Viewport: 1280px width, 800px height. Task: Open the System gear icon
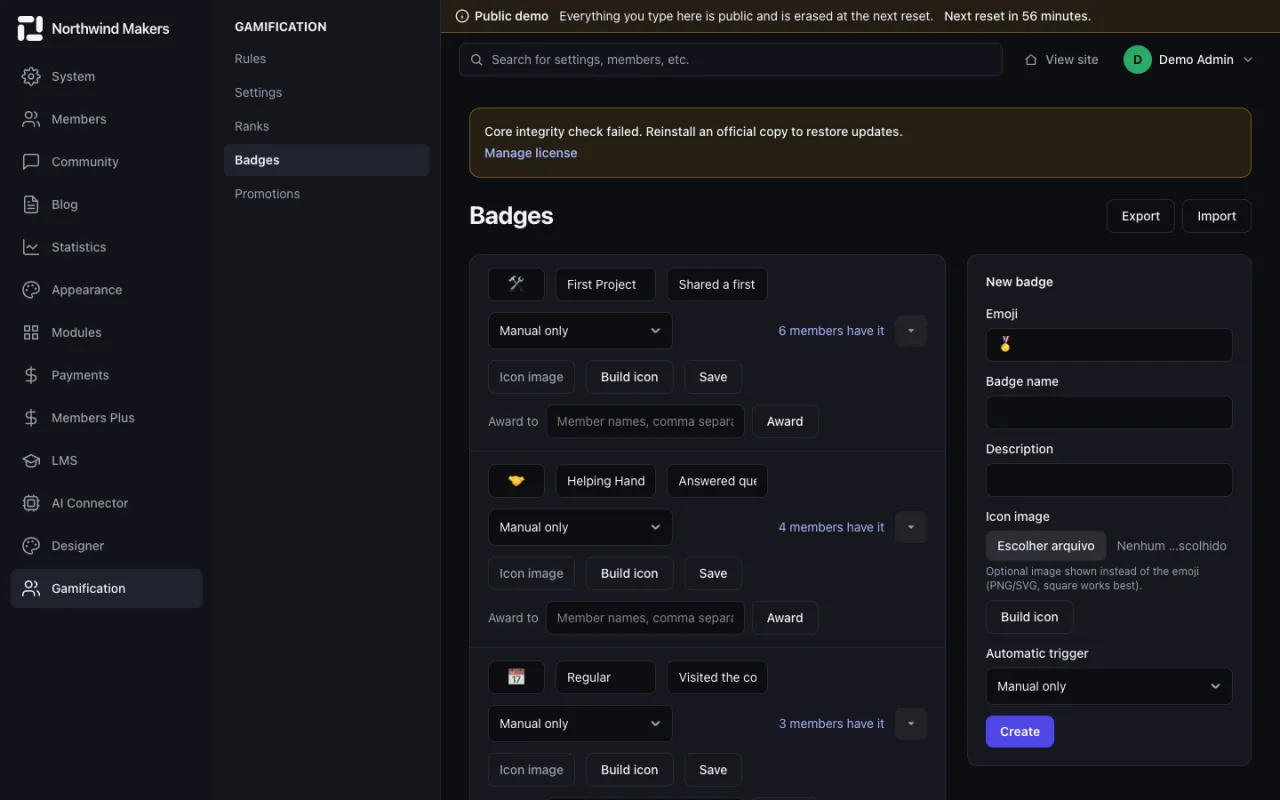[31, 76]
